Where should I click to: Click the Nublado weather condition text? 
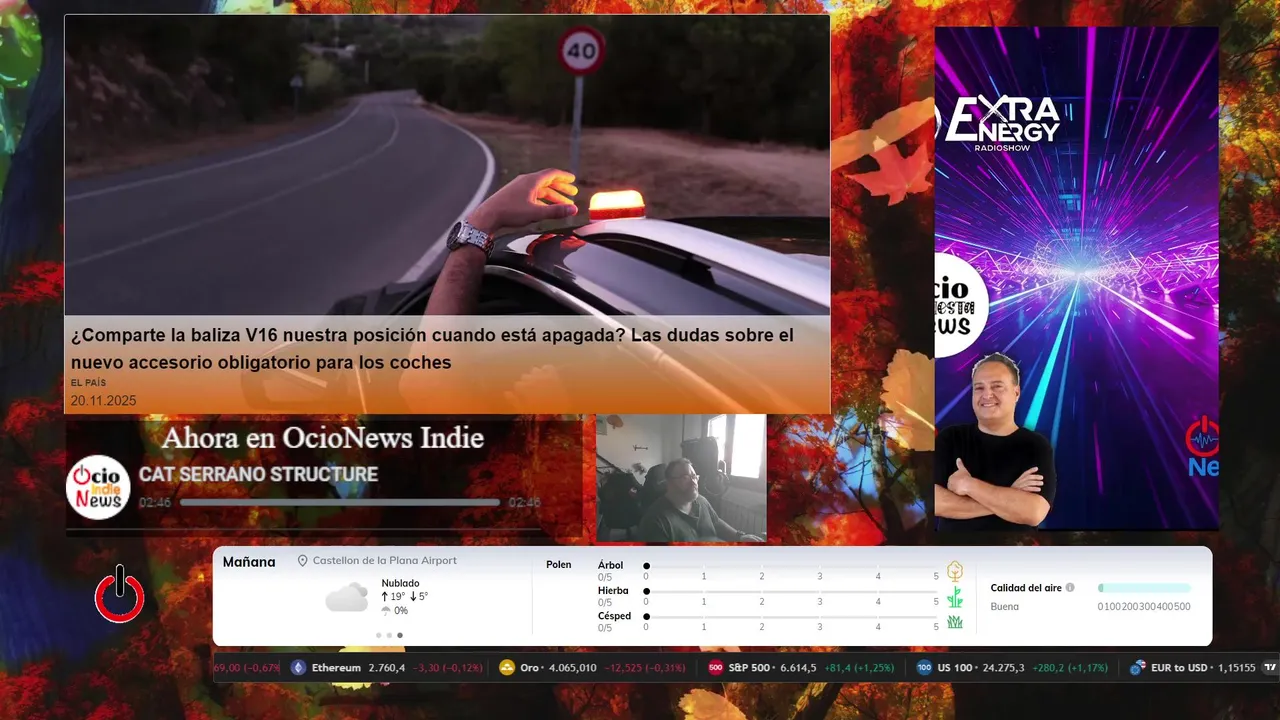click(400, 583)
